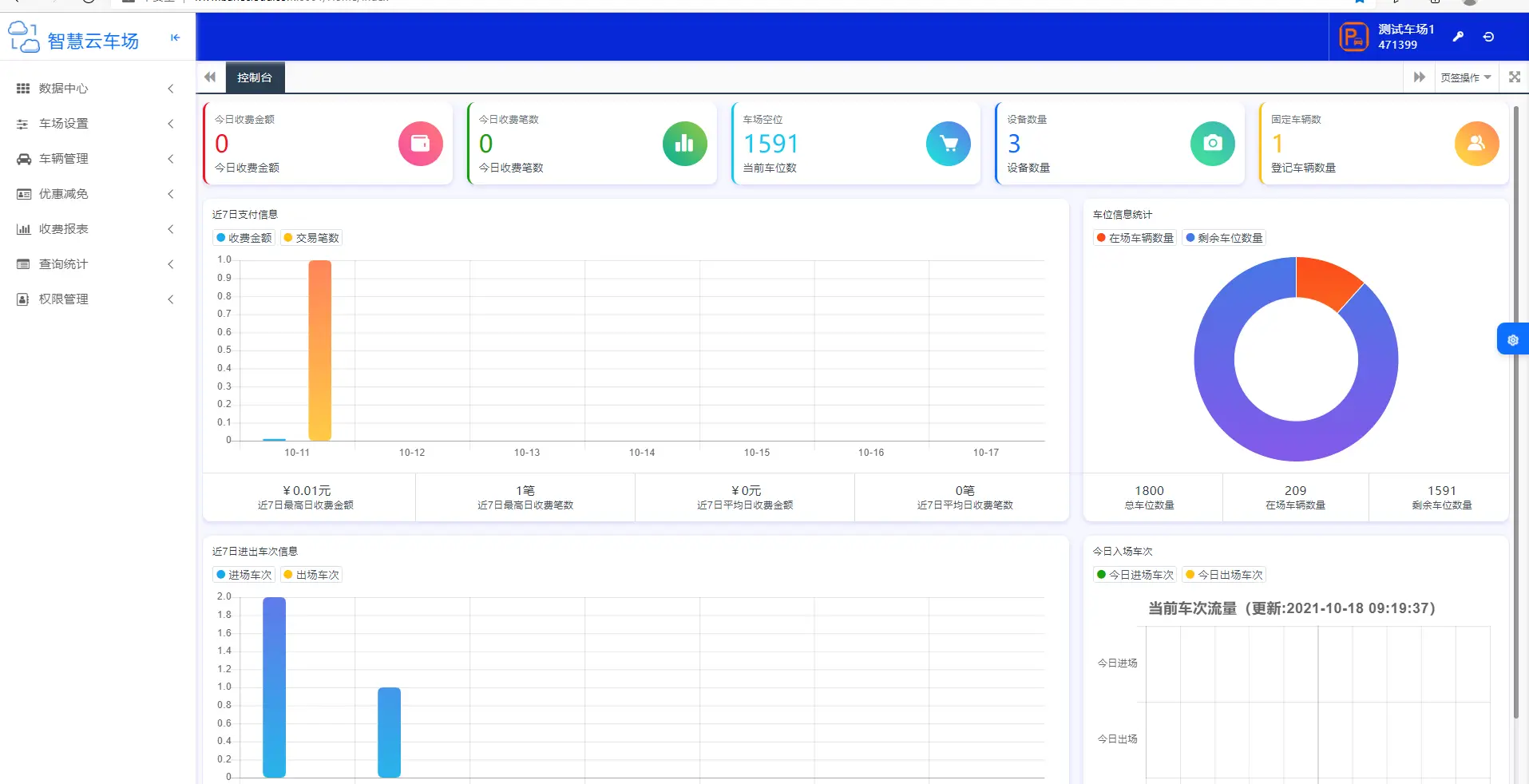Click the 智慧云车场 logo title
1529x784 pixels.
(x=93, y=41)
